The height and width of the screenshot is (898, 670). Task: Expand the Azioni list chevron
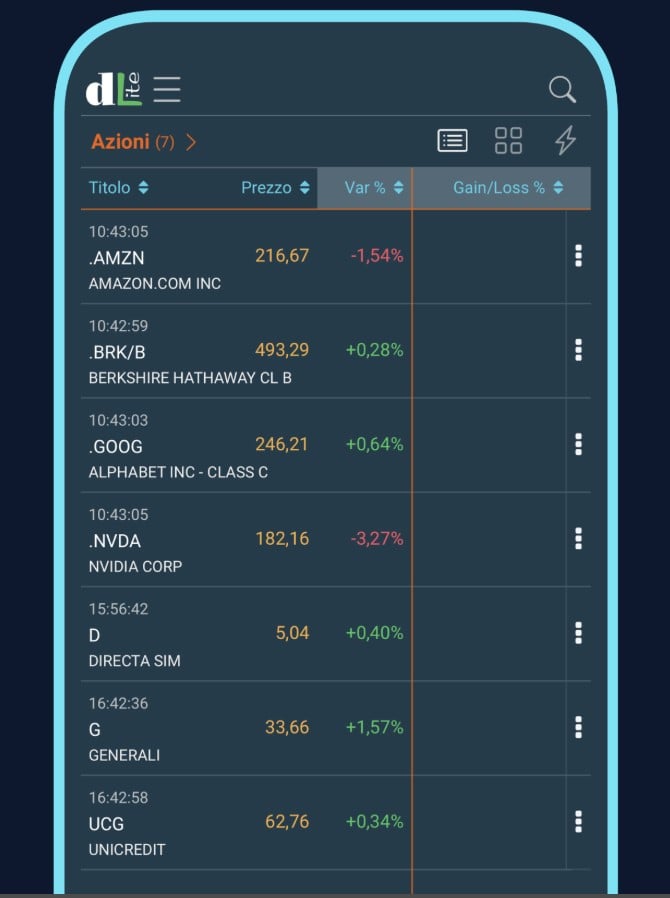click(x=191, y=142)
